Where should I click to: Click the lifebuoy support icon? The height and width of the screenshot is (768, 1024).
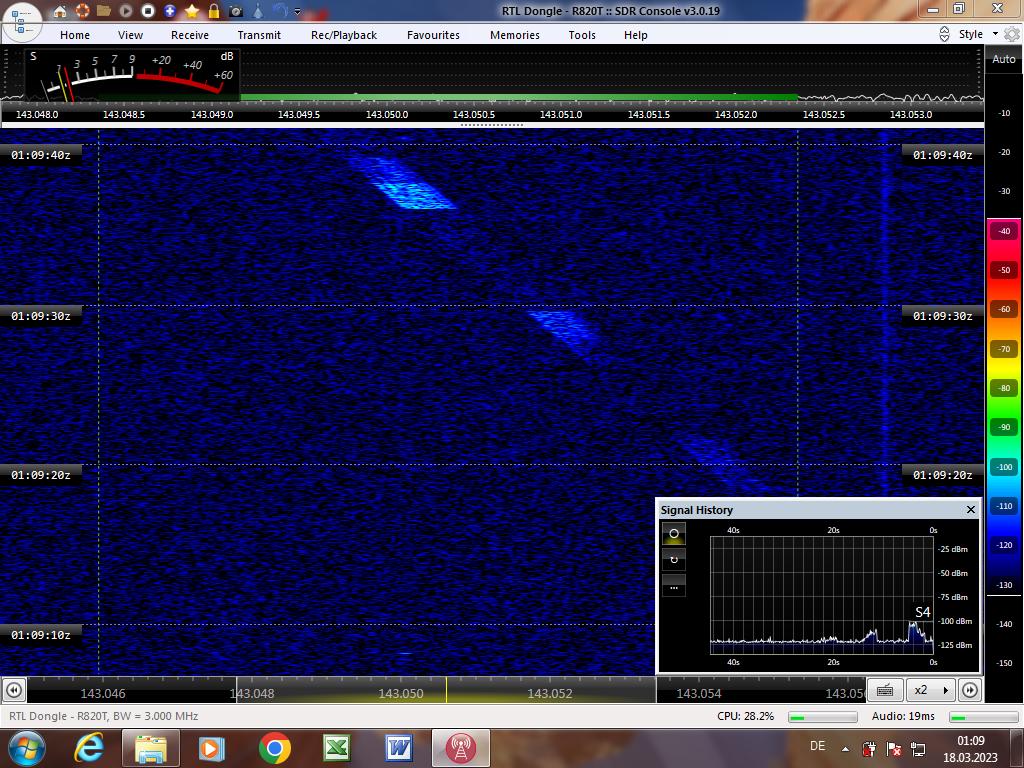(82, 11)
